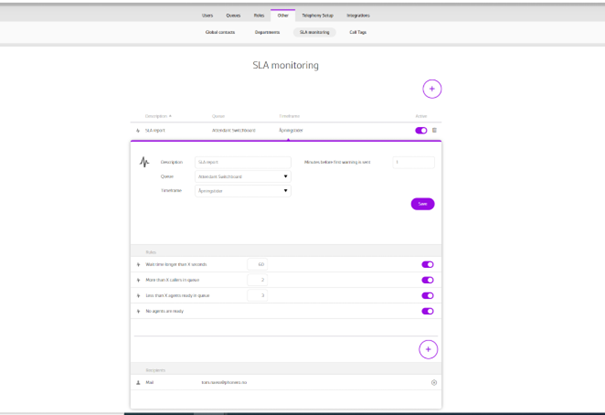Screen dimensions: 605x415
Task: Disable the Wait time longer than X seconds rule
Action: [428, 265]
